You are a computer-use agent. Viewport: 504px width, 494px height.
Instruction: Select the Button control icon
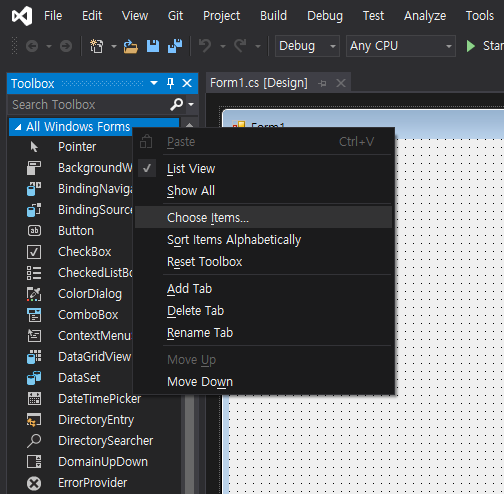pyautogui.click(x=34, y=231)
